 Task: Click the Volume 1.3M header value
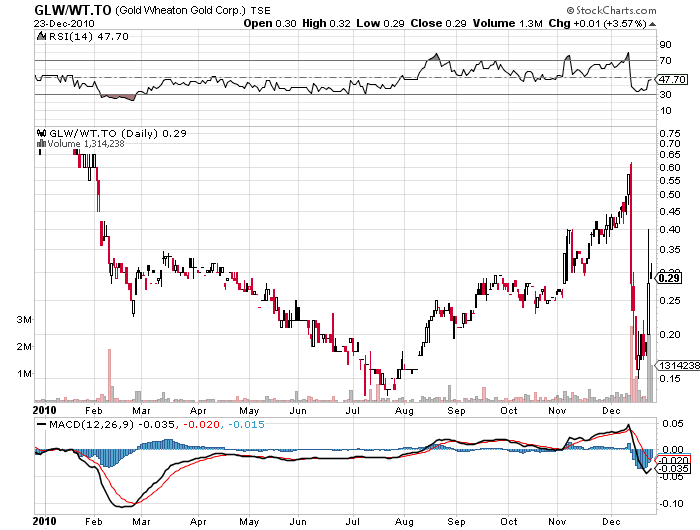click(x=508, y=23)
